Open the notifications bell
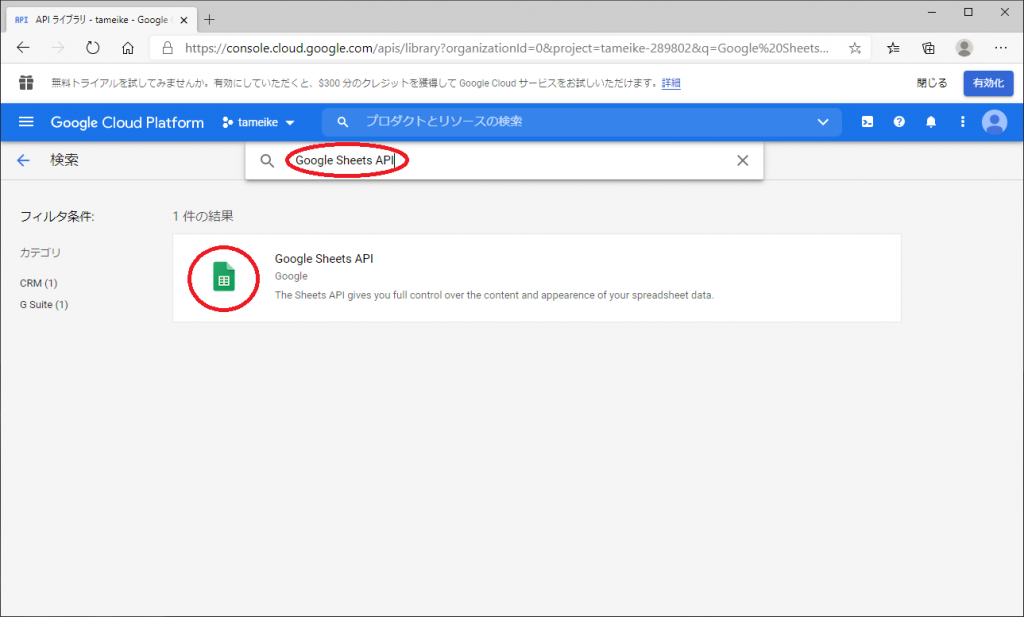This screenshot has width=1024, height=617. (x=931, y=122)
